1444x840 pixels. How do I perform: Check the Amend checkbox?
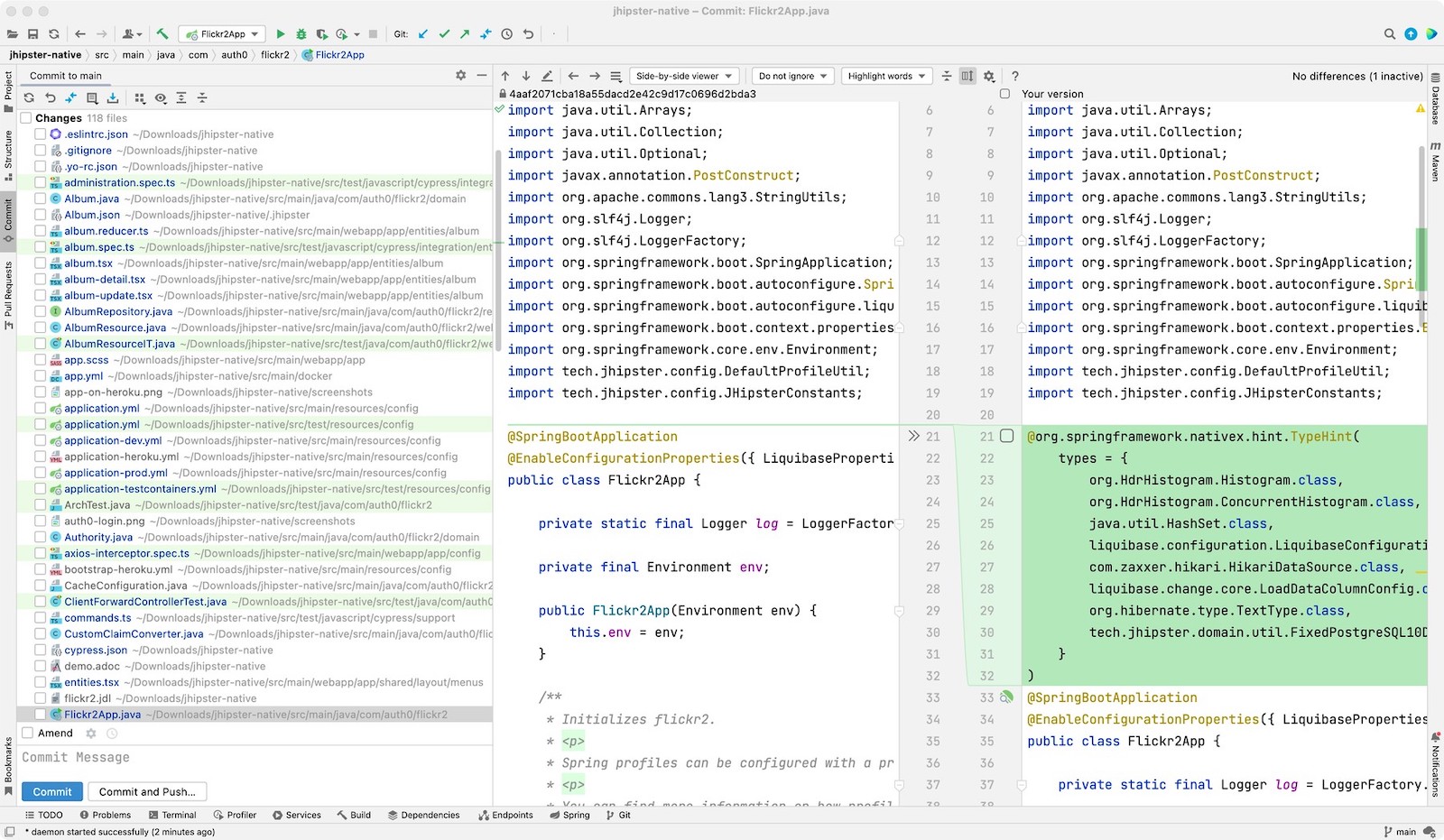(x=28, y=734)
